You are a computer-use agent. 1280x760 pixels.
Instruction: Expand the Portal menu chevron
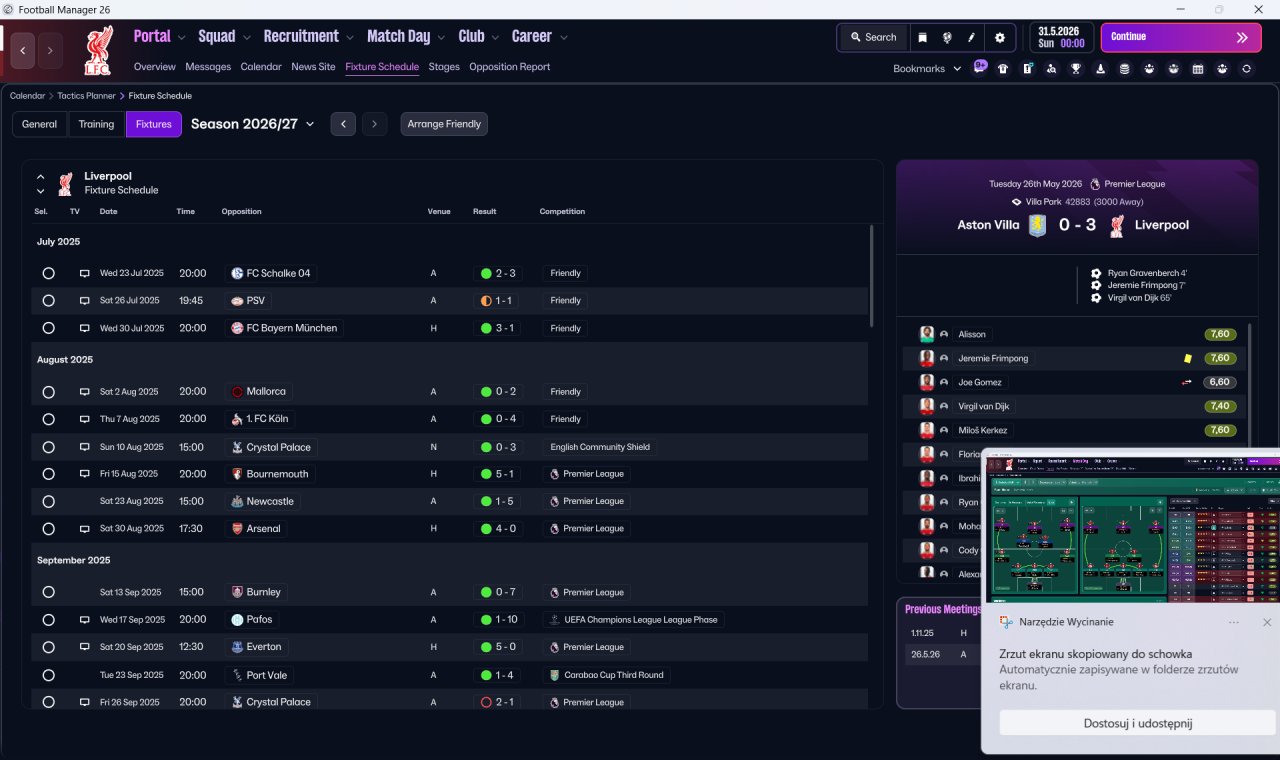[x=181, y=38]
